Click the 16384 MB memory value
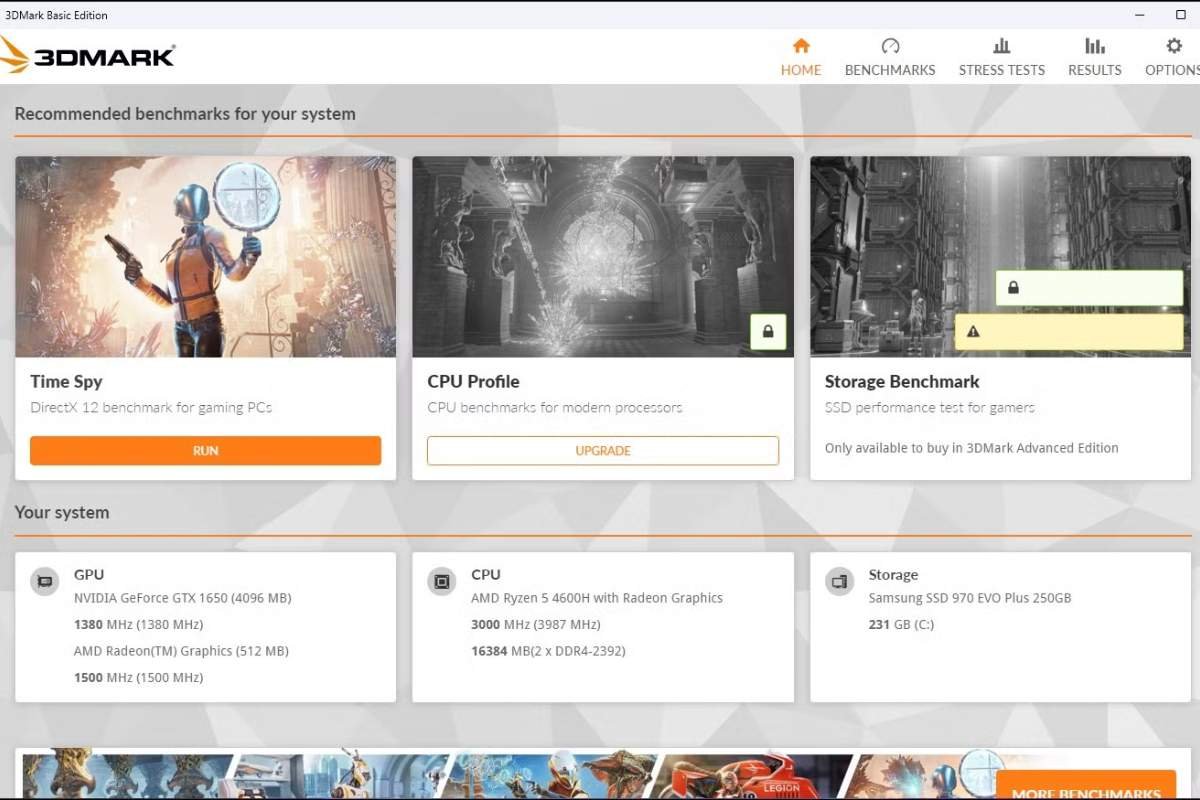Viewport: 1200px width, 800px height. click(x=548, y=651)
